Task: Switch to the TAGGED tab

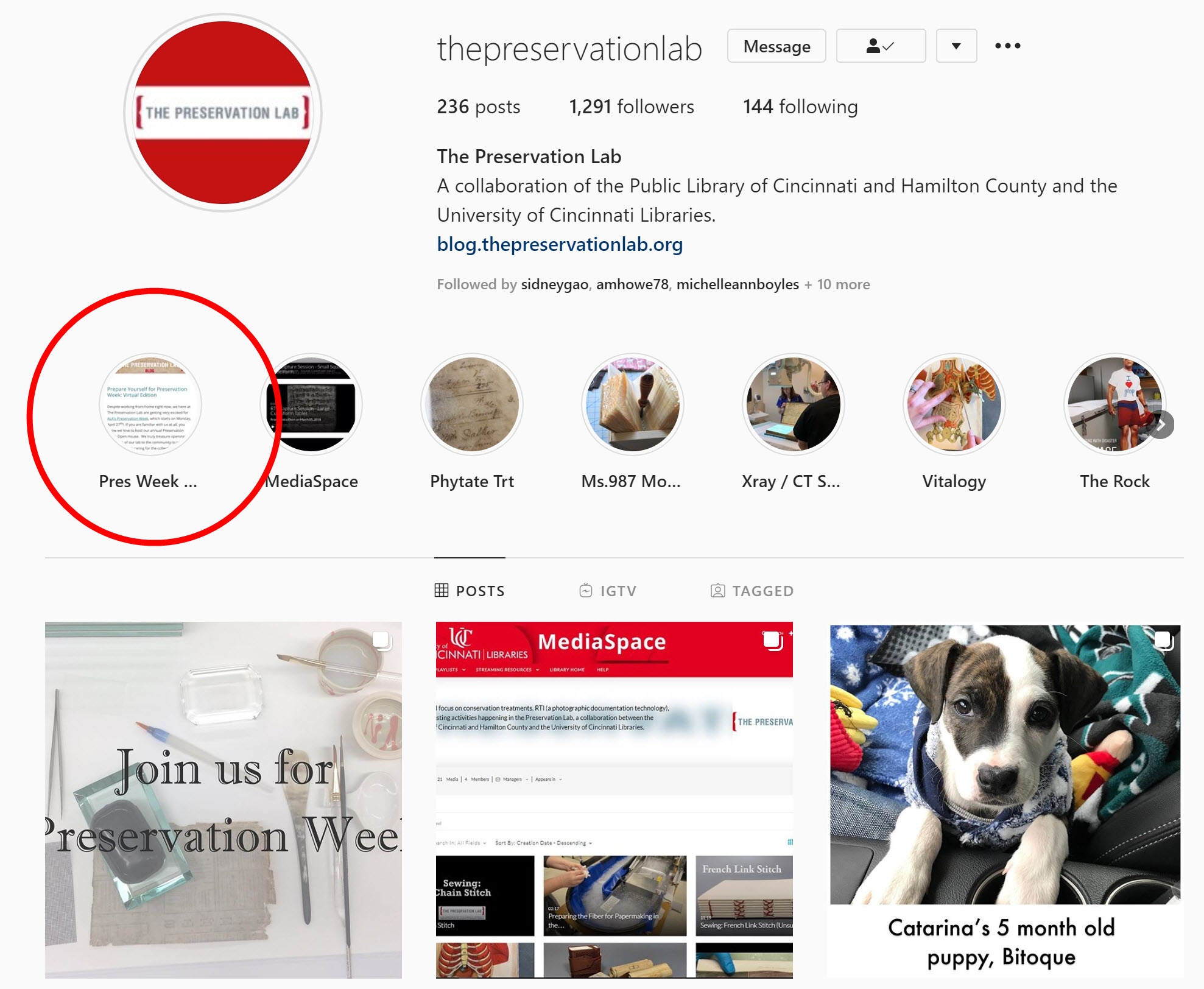Action: [x=752, y=591]
